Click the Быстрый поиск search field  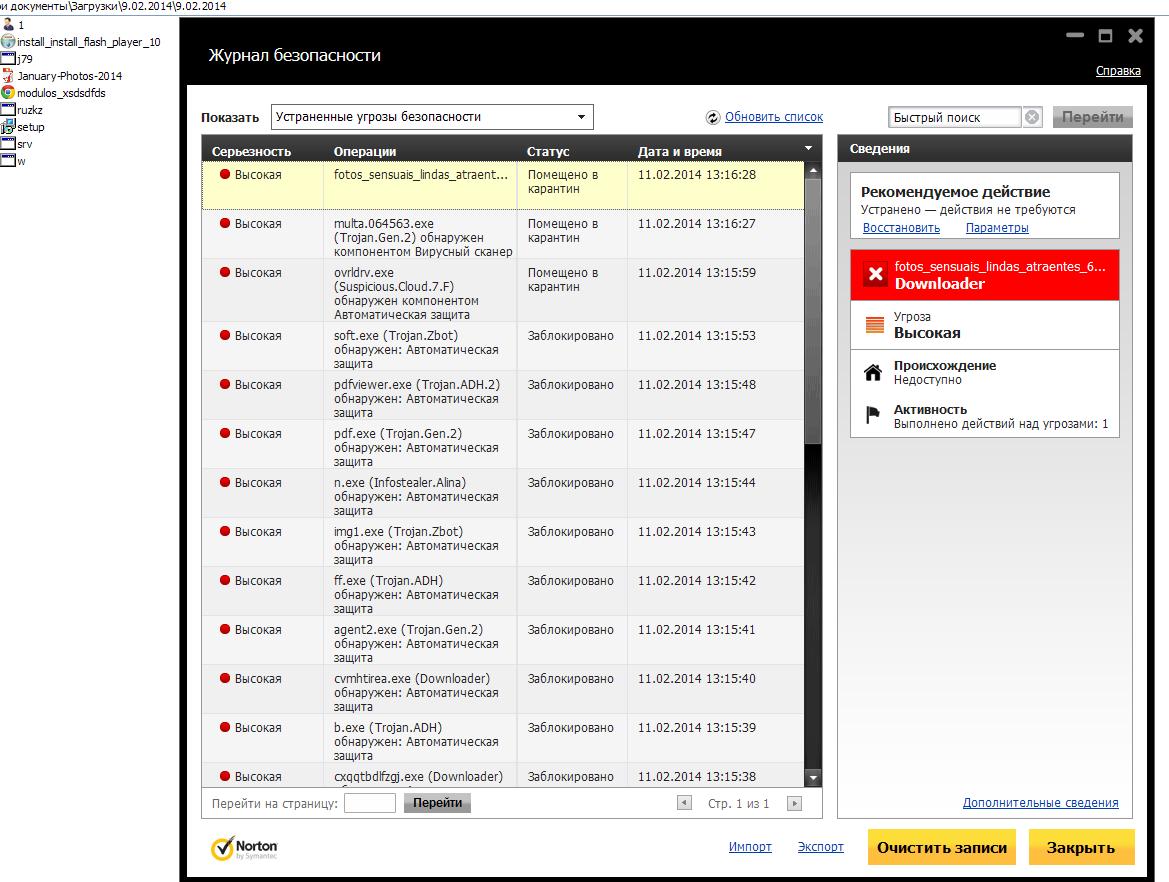[x=954, y=117]
